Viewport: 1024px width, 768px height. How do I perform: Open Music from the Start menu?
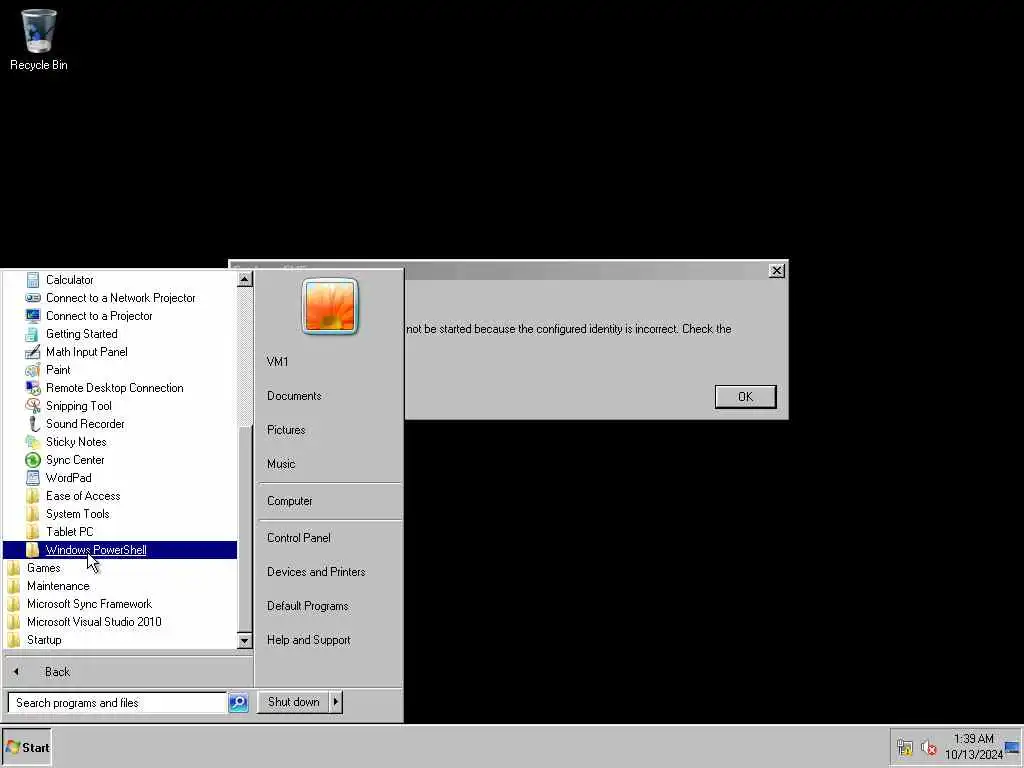click(281, 464)
